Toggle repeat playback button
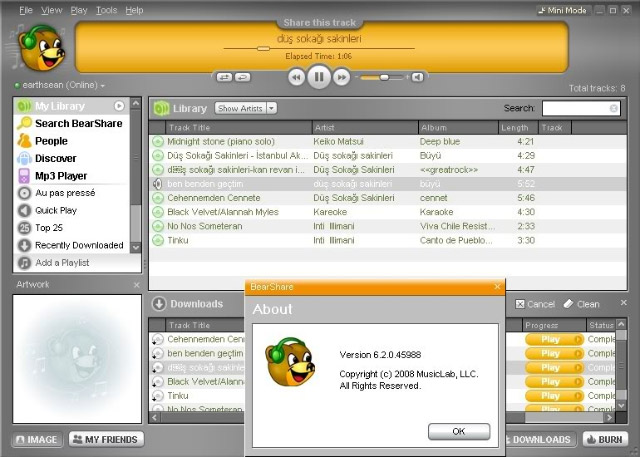The height and width of the screenshot is (457, 640). pyautogui.click(x=242, y=77)
